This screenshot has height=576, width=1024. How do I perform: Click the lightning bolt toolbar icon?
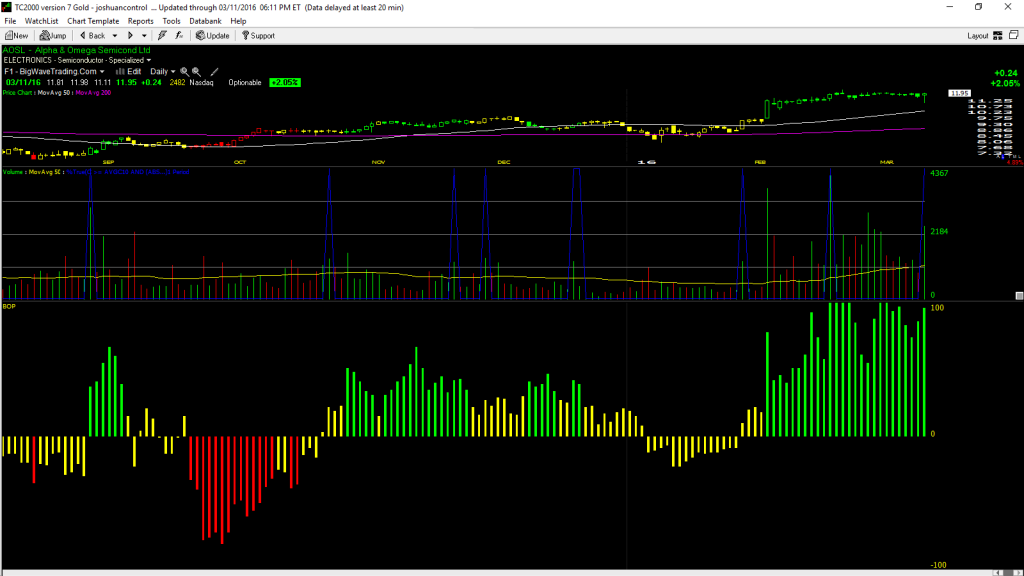162,36
